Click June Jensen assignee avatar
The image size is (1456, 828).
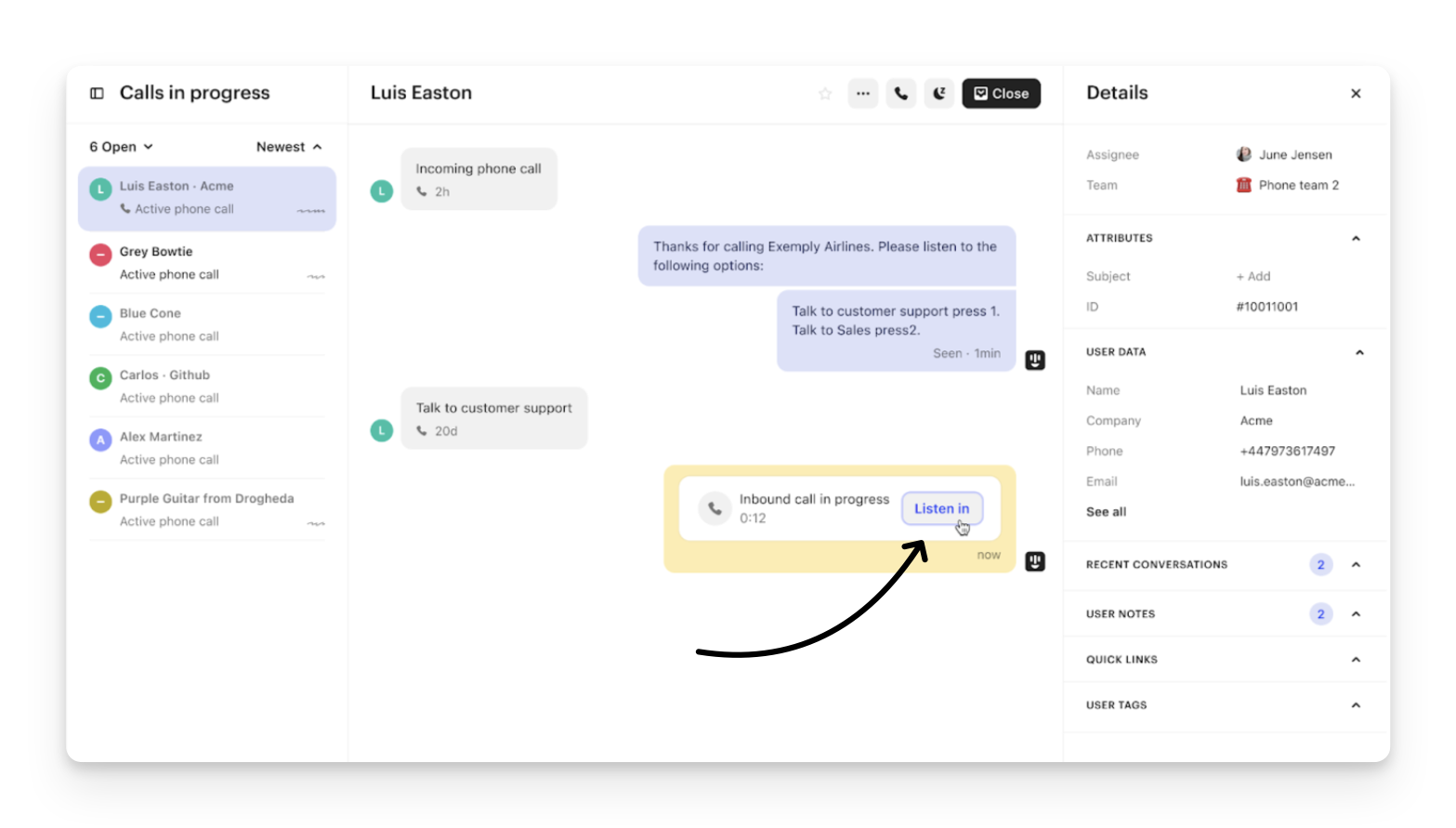[x=1244, y=154]
